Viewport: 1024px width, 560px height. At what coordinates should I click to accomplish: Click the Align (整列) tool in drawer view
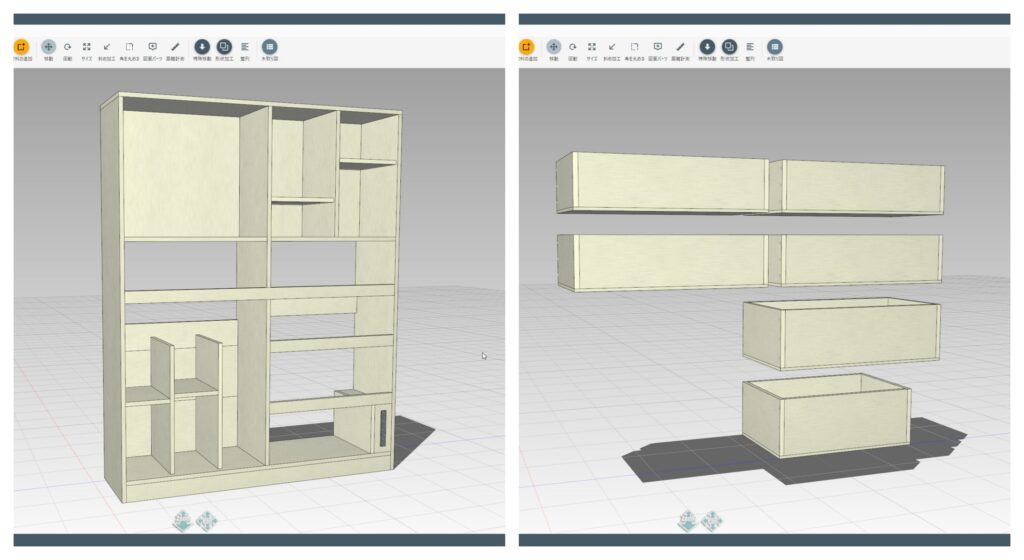tap(750, 47)
